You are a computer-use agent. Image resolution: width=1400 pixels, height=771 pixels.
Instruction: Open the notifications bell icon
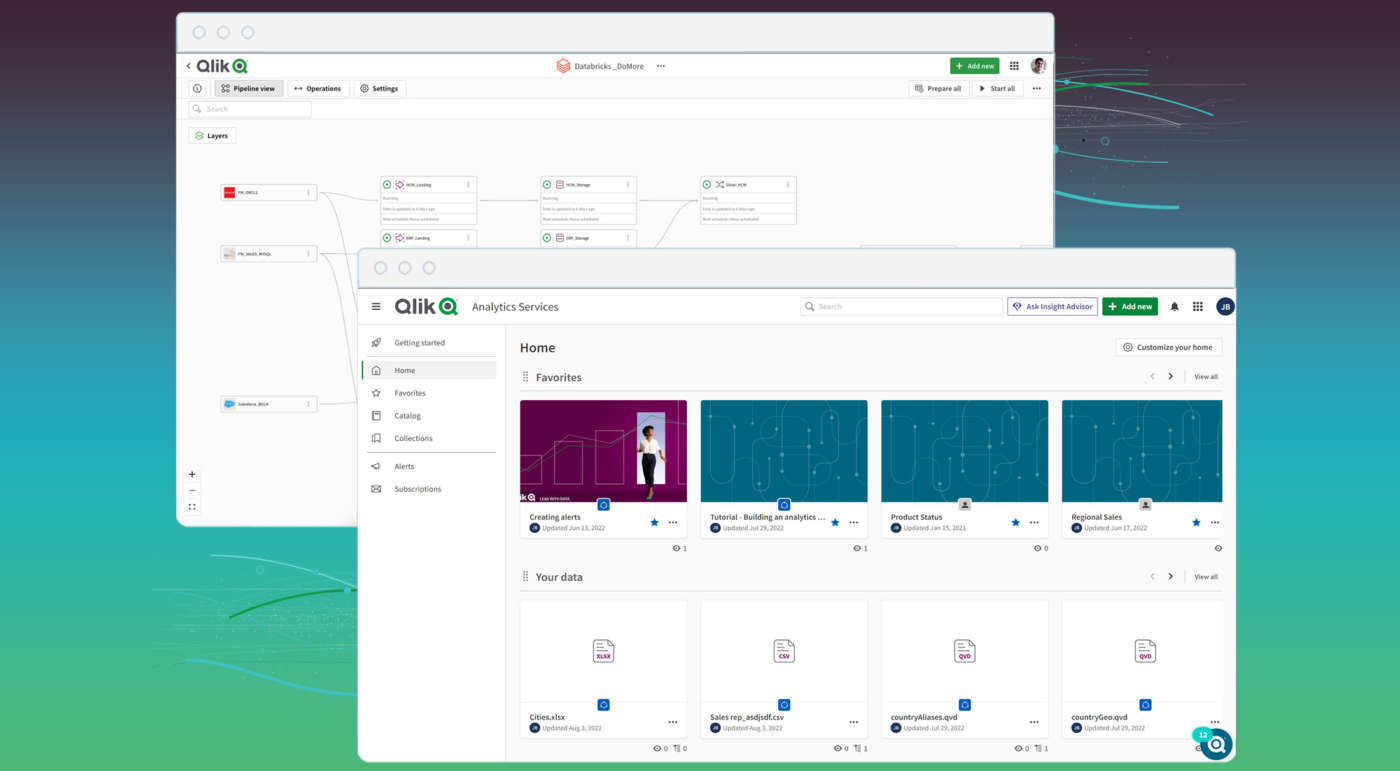(1174, 307)
